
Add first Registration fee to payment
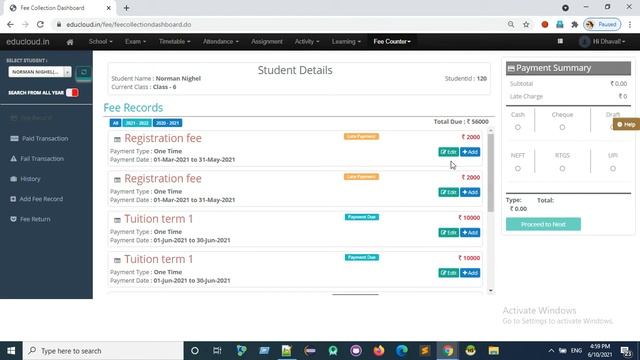[x=470, y=152]
